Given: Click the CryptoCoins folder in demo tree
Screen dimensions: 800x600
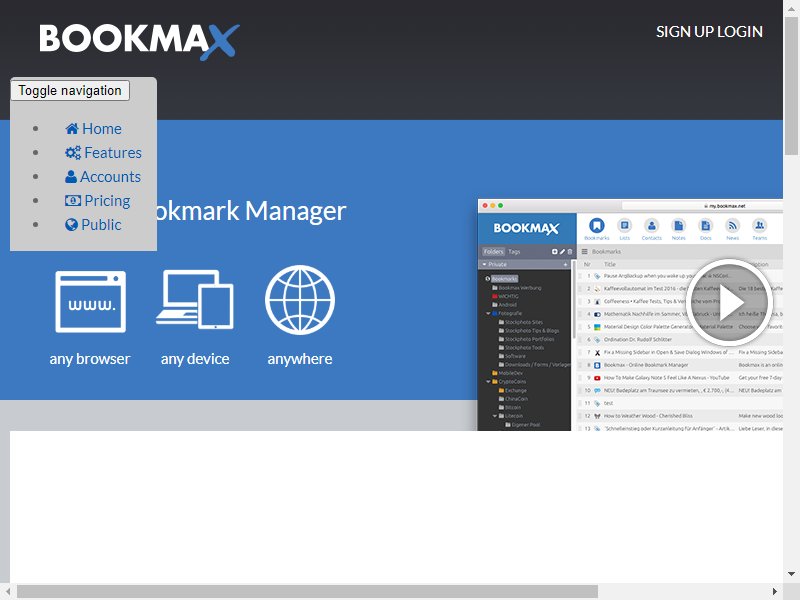Looking at the screenshot, I should [x=509, y=382].
